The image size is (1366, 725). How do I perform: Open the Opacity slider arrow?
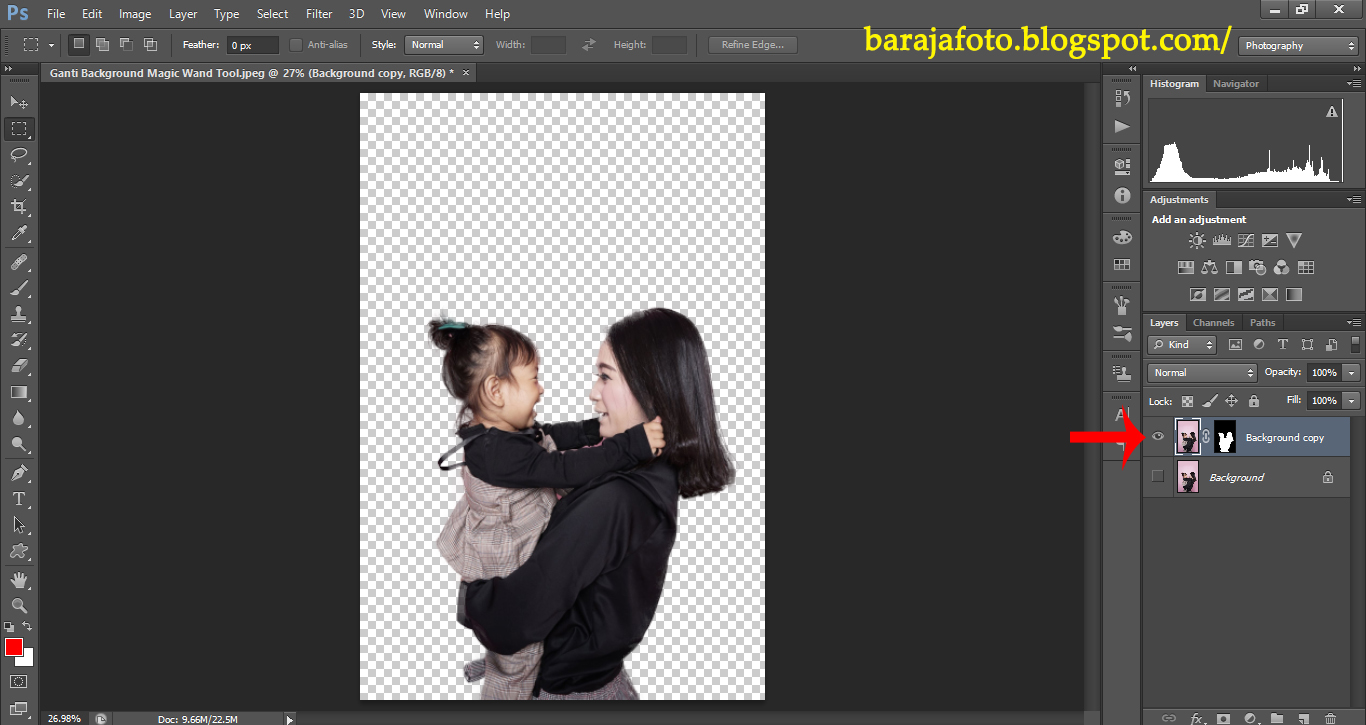click(1352, 372)
